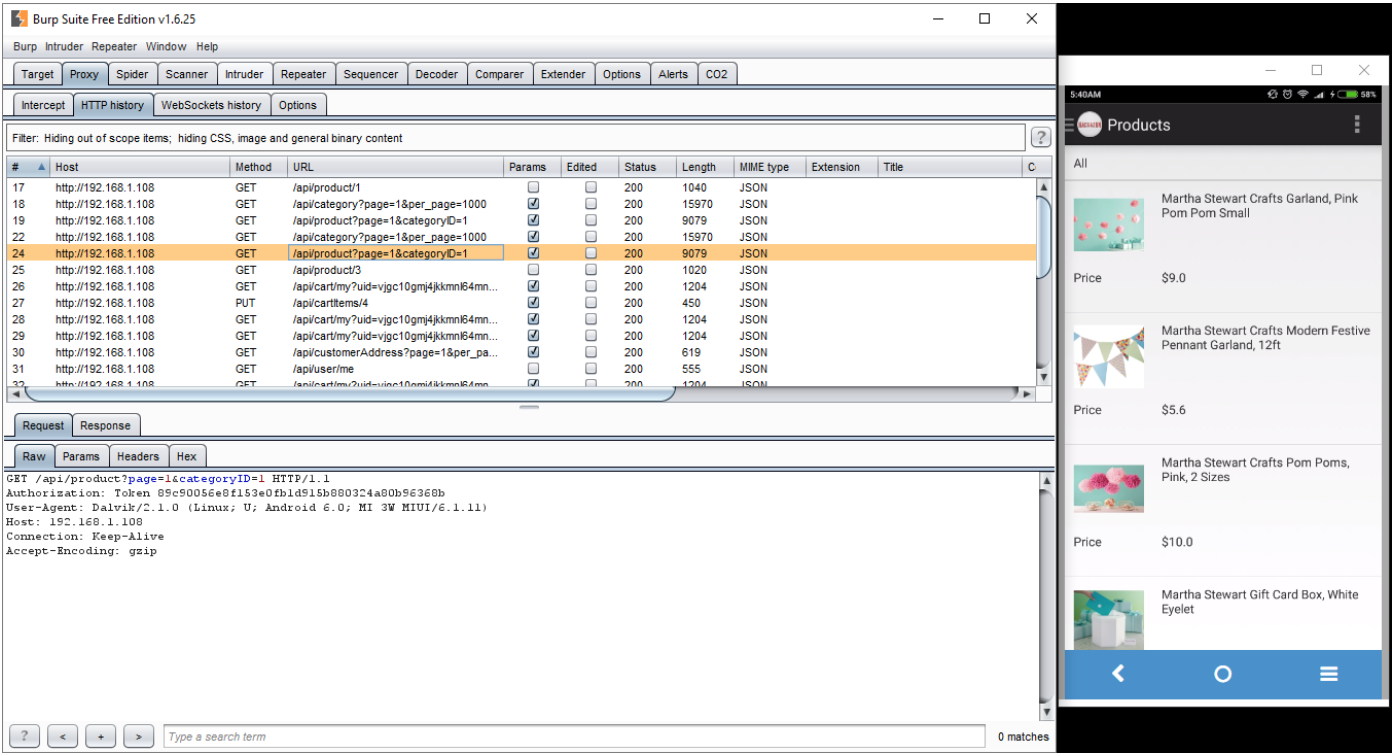Click the next match arrow button
1392x756 pixels.
coord(138,737)
